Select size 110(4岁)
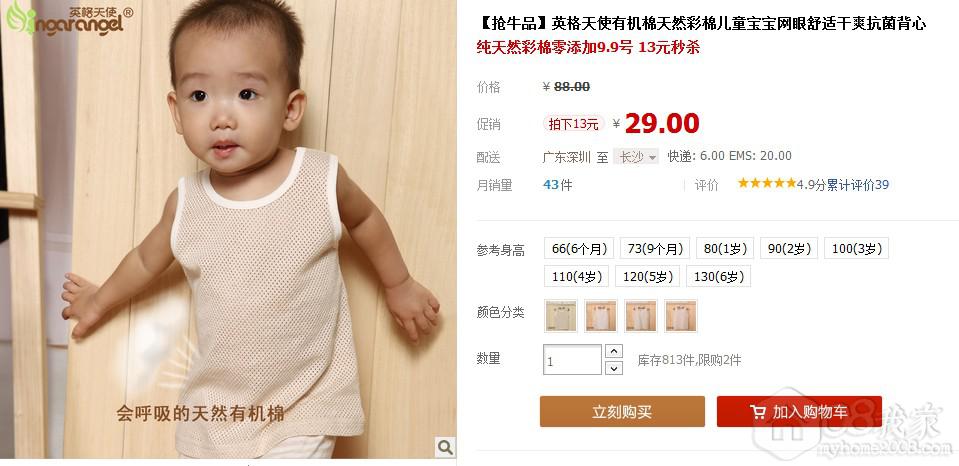 (577, 276)
